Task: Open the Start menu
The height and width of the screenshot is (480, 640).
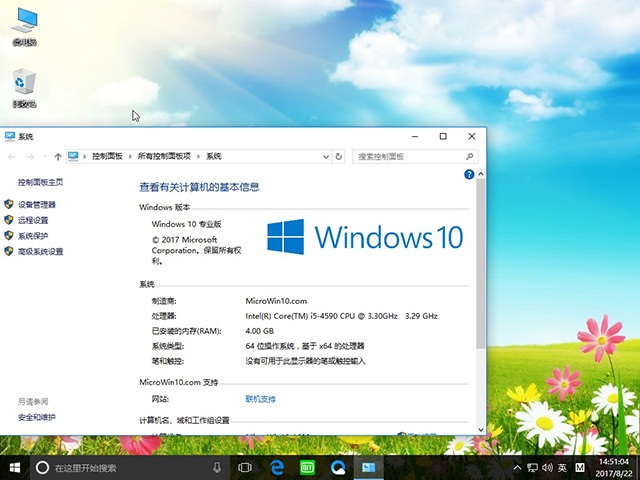Action: [x=15, y=468]
